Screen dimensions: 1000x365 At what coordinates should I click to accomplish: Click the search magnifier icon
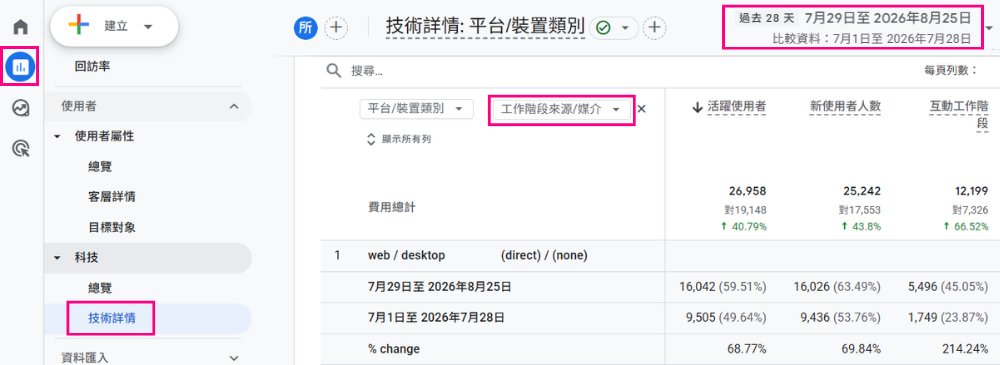(334, 70)
